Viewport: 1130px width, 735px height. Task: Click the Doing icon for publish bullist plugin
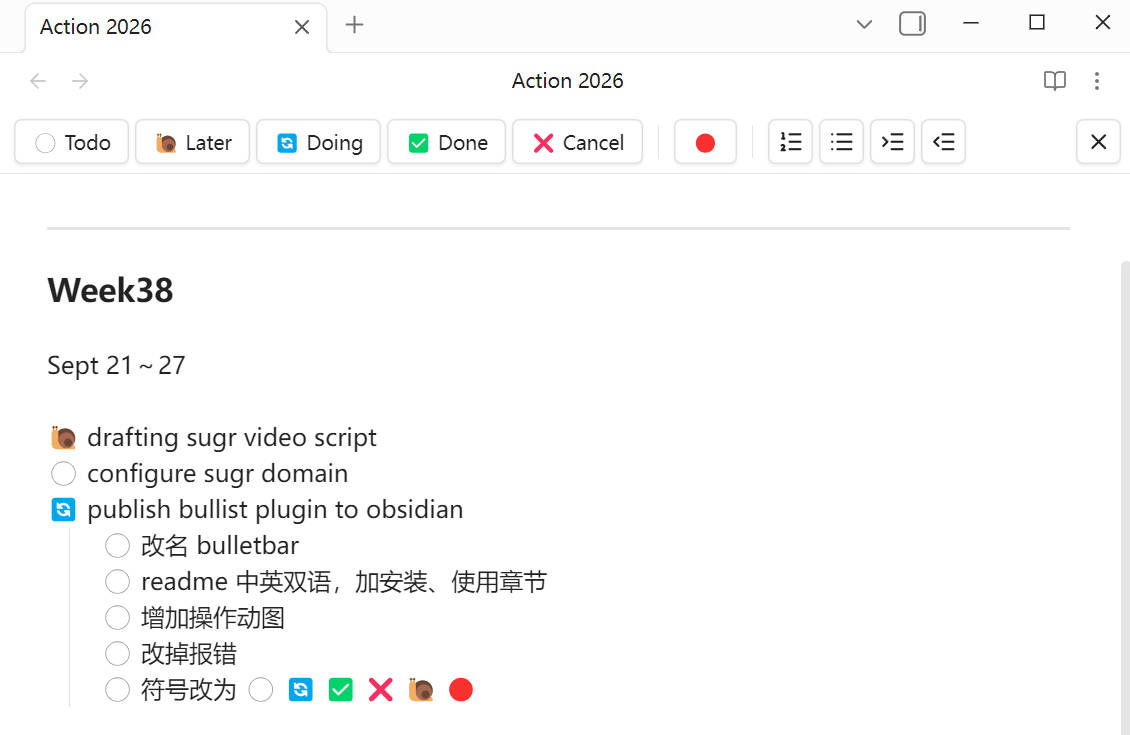click(x=63, y=509)
